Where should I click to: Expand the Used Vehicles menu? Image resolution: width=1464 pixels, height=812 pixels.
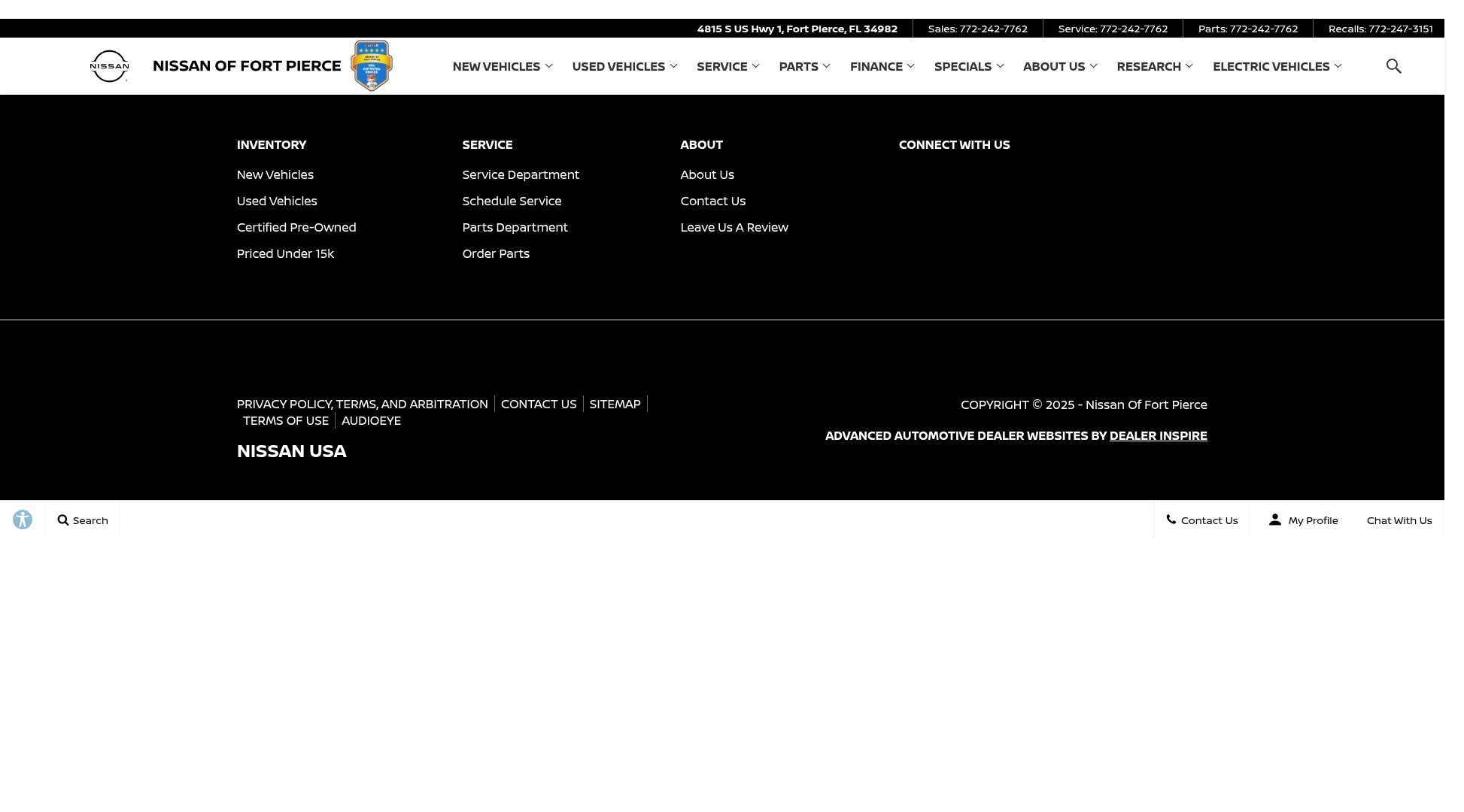point(624,66)
